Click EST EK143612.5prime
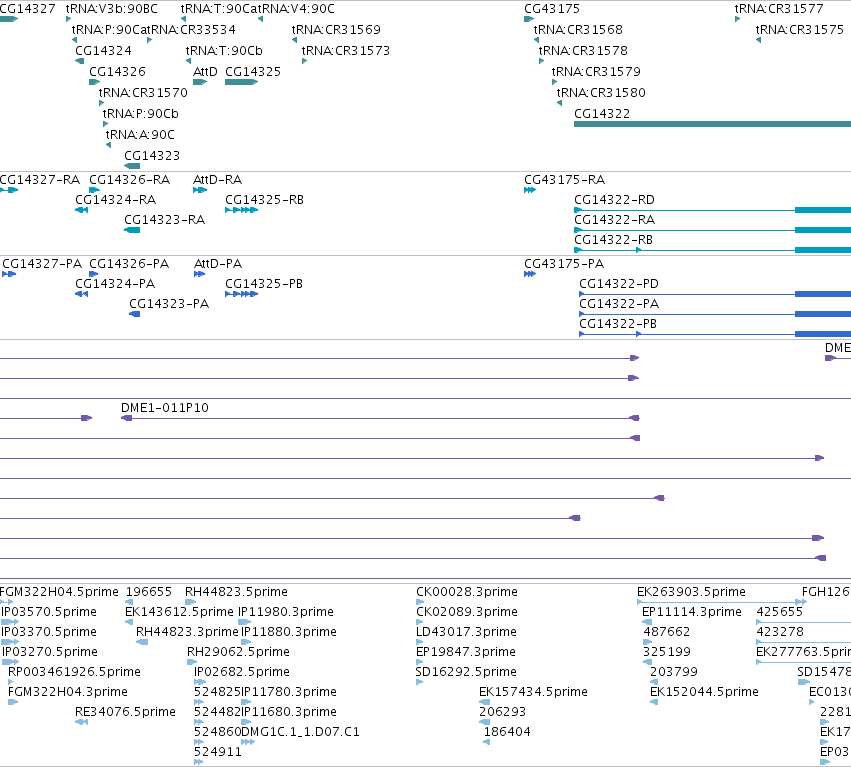This screenshot has width=851, height=767. pos(129,622)
